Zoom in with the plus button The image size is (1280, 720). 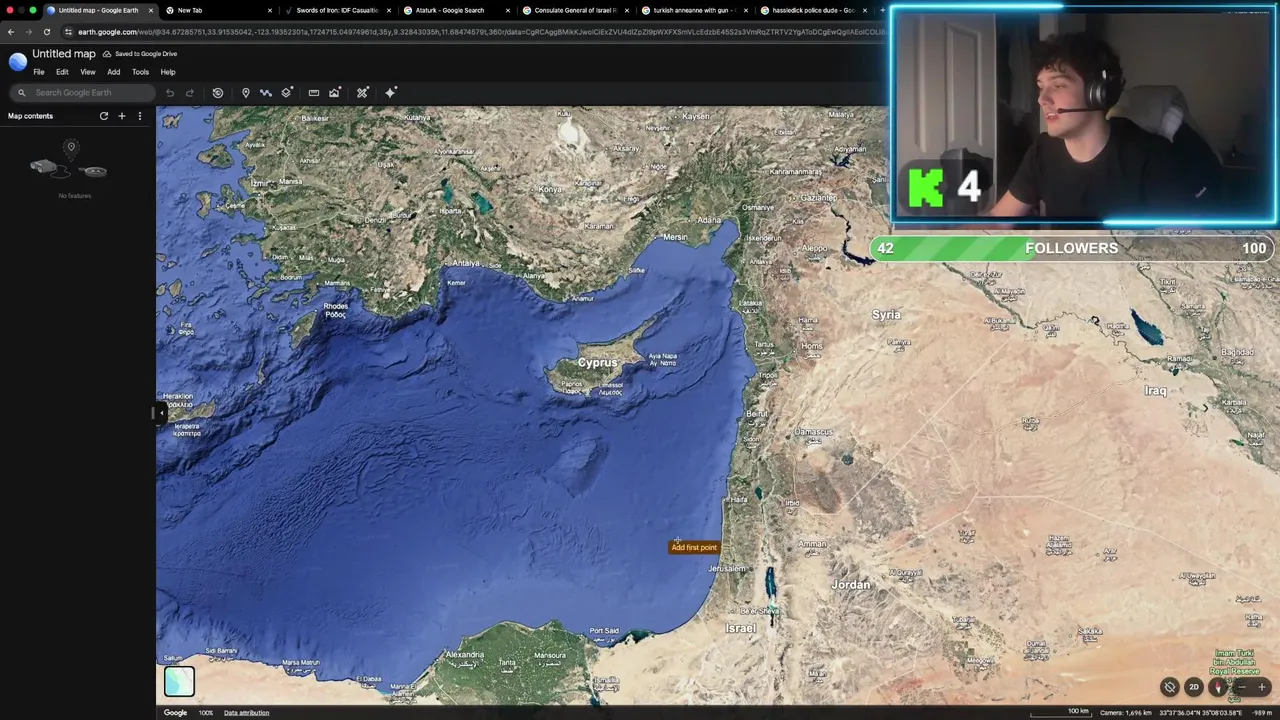tap(1262, 687)
